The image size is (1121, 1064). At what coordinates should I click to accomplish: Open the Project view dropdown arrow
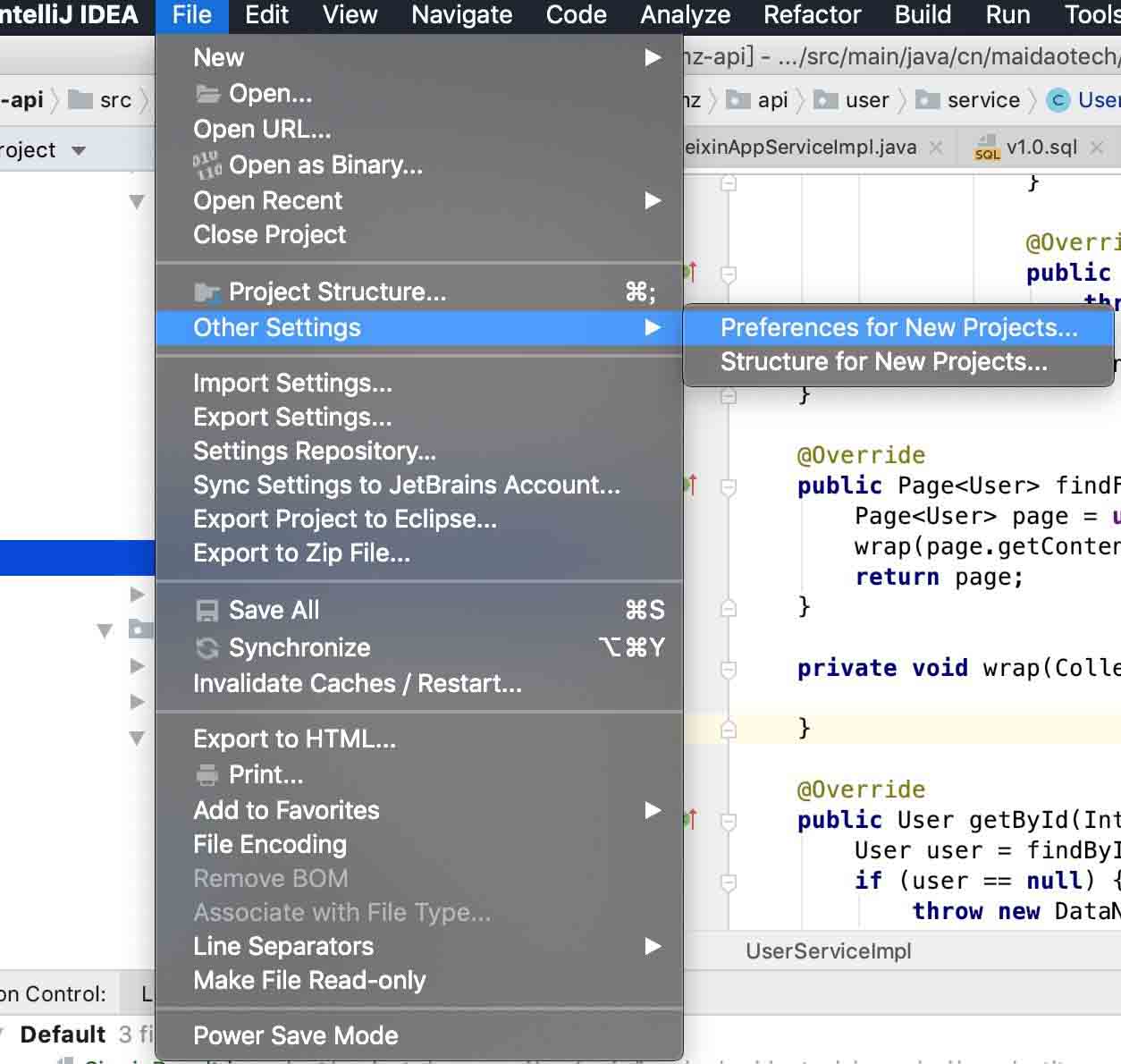coord(79,150)
